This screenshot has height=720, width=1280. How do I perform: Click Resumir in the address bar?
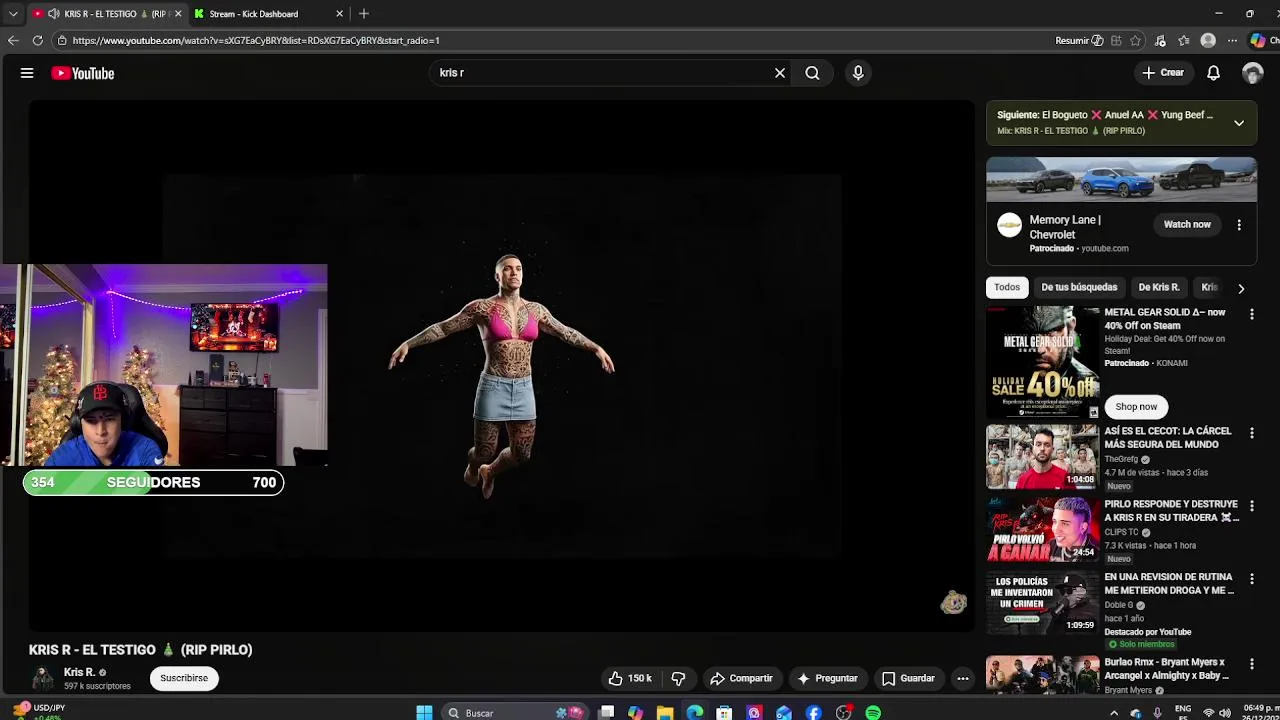click(1079, 41)
